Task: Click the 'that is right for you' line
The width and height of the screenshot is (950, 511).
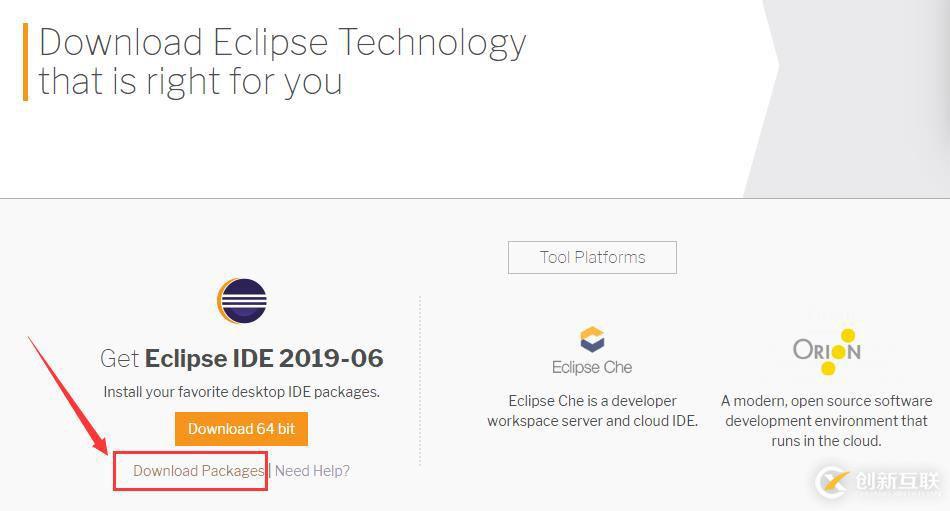Action: click(x=190, y=81)
